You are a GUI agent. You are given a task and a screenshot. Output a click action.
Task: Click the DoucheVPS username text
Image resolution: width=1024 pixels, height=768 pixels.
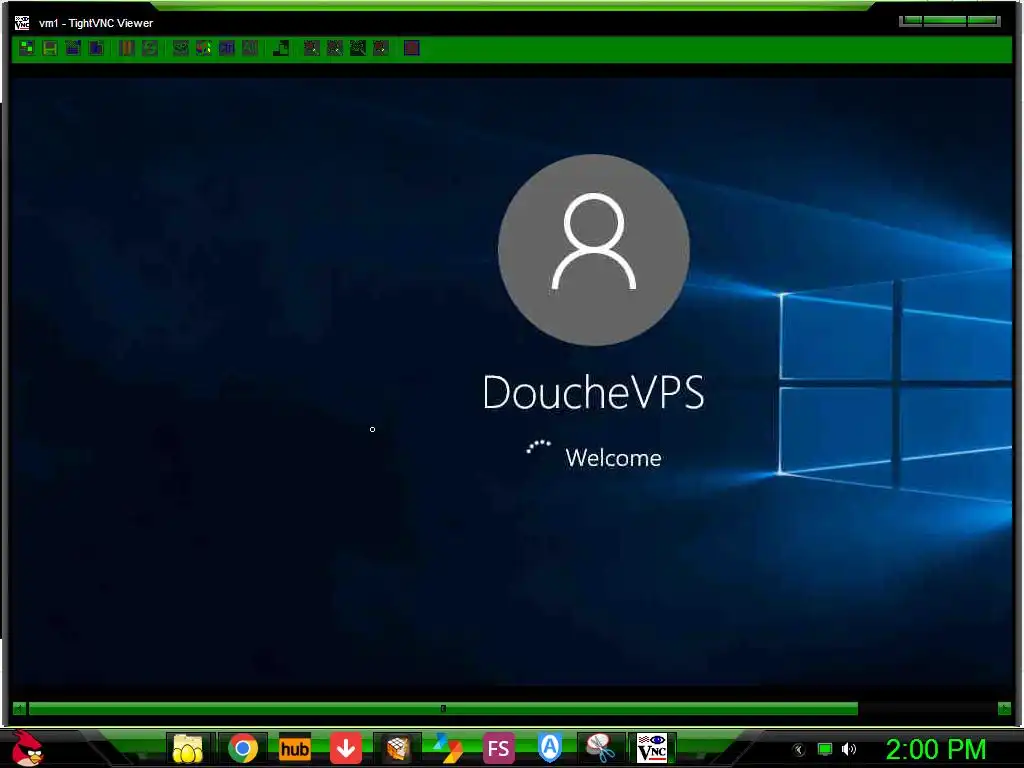(594, 392)
